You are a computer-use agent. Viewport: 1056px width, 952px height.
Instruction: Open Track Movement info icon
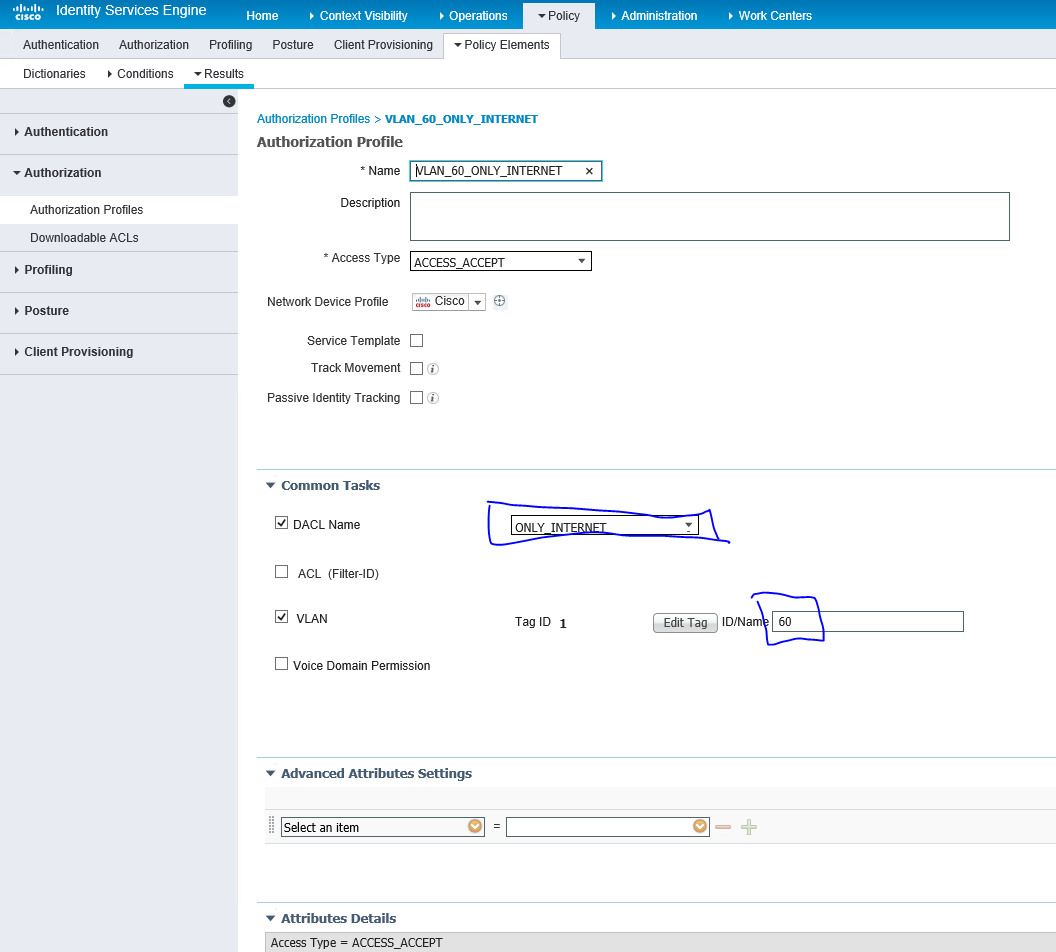(433, 368)
